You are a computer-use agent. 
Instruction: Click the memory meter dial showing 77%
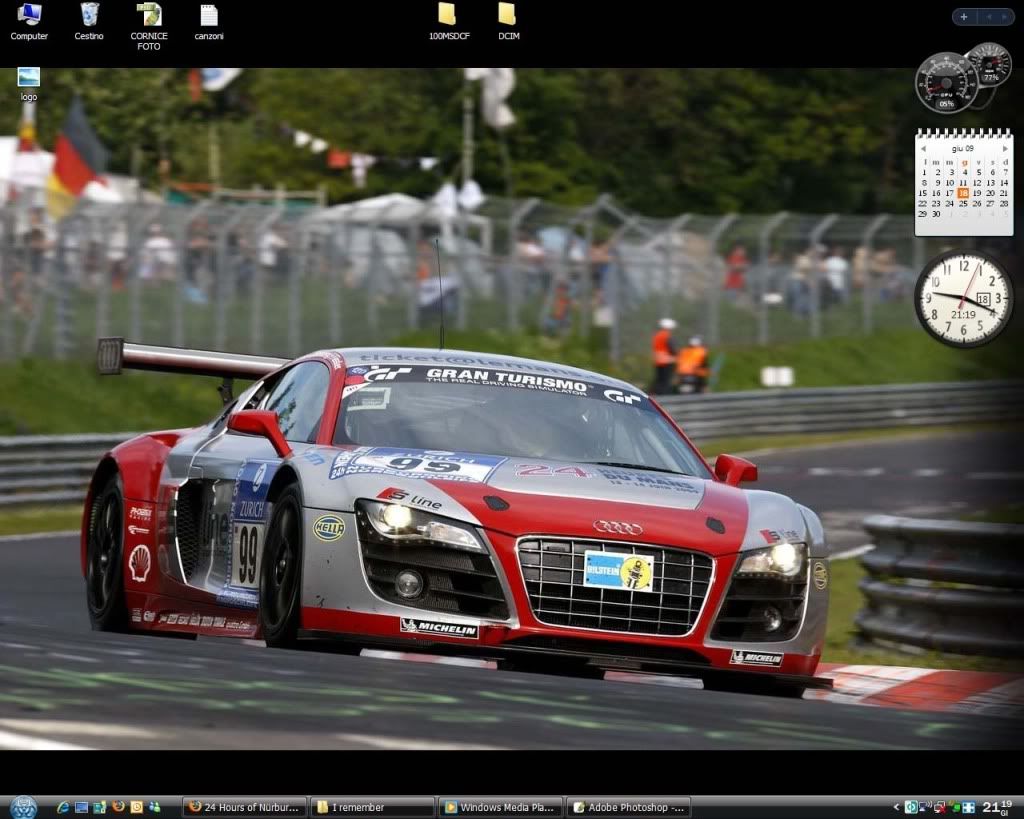pos(991,64)
